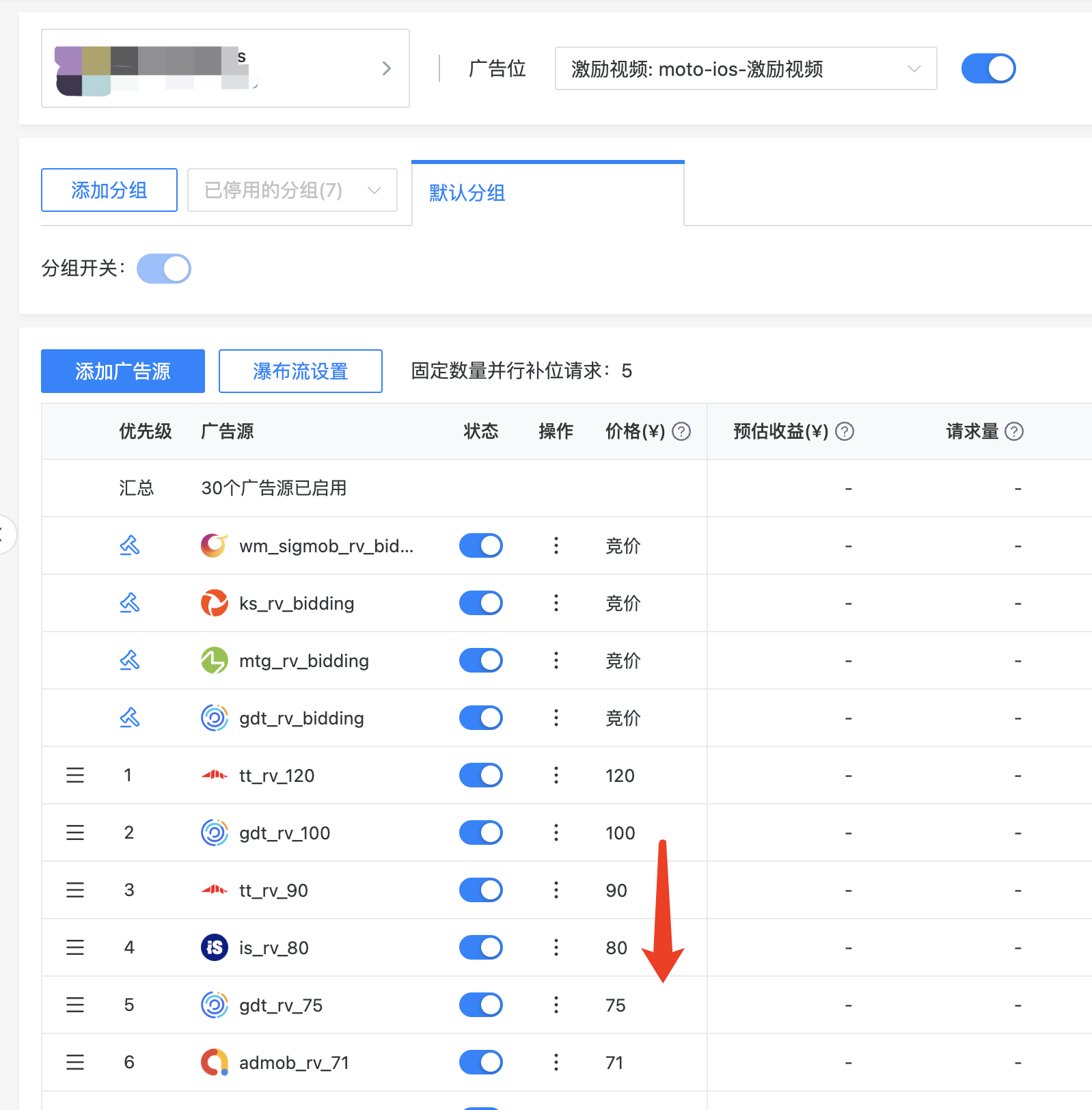Toggle is_rv_80 status switch

(481, 947)
